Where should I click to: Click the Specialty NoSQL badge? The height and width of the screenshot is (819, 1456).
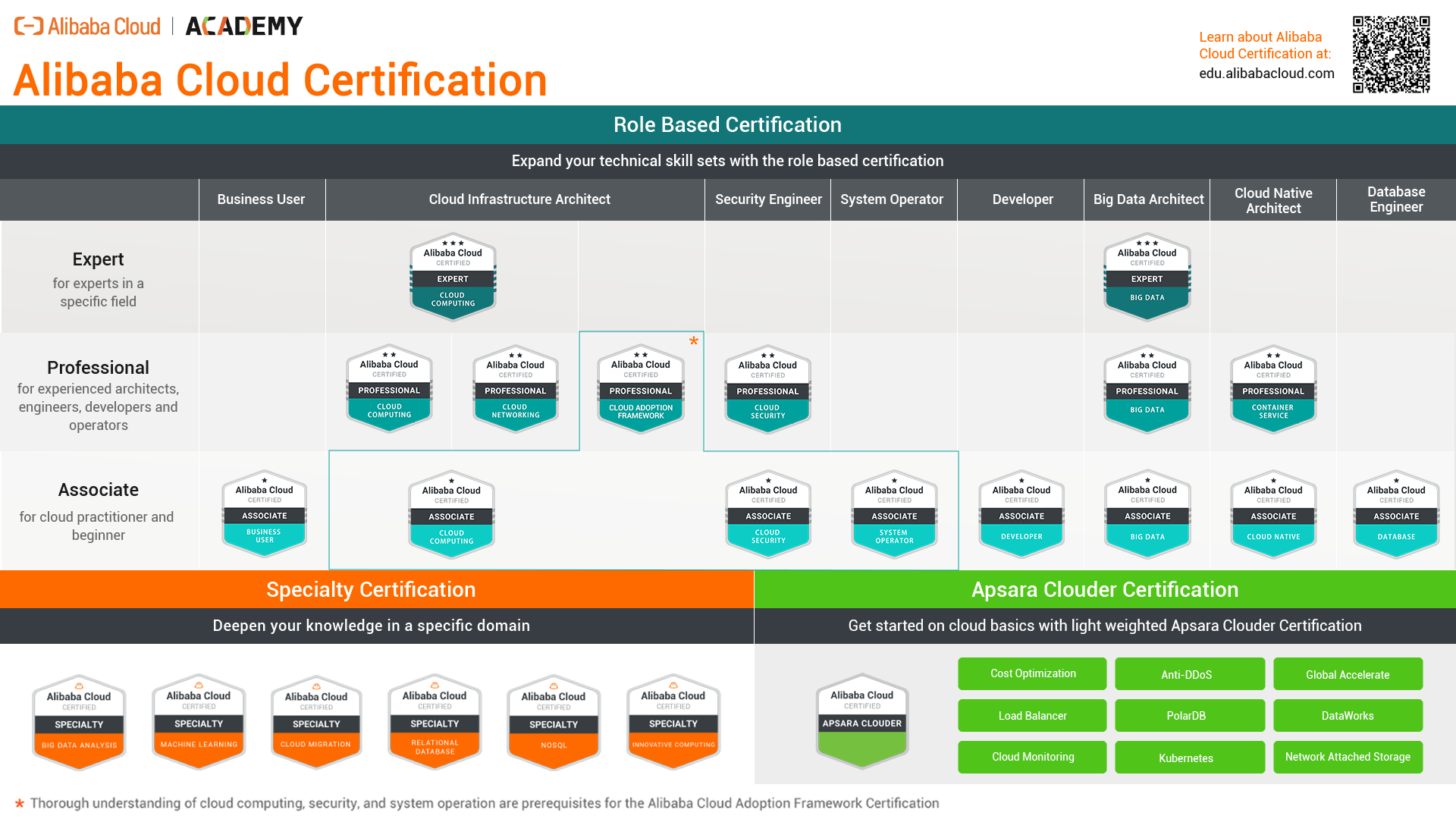(554, 721)
